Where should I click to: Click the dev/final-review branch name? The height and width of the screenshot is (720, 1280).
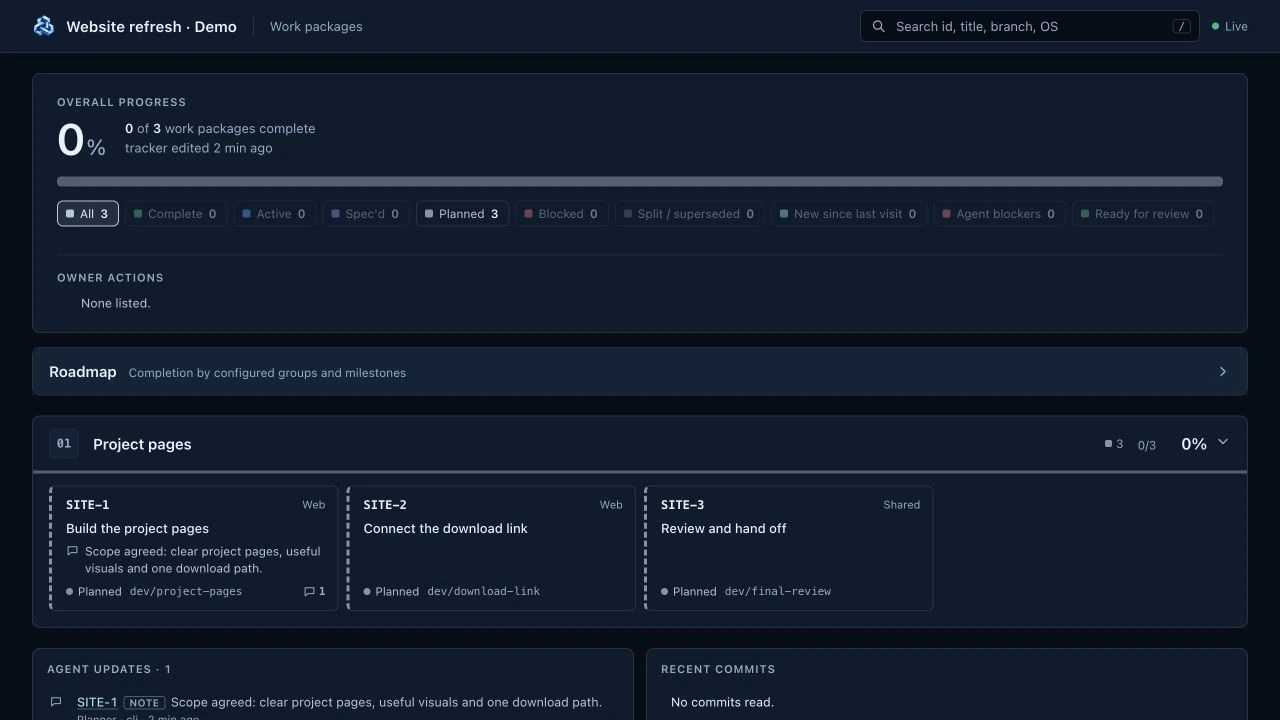778,591
